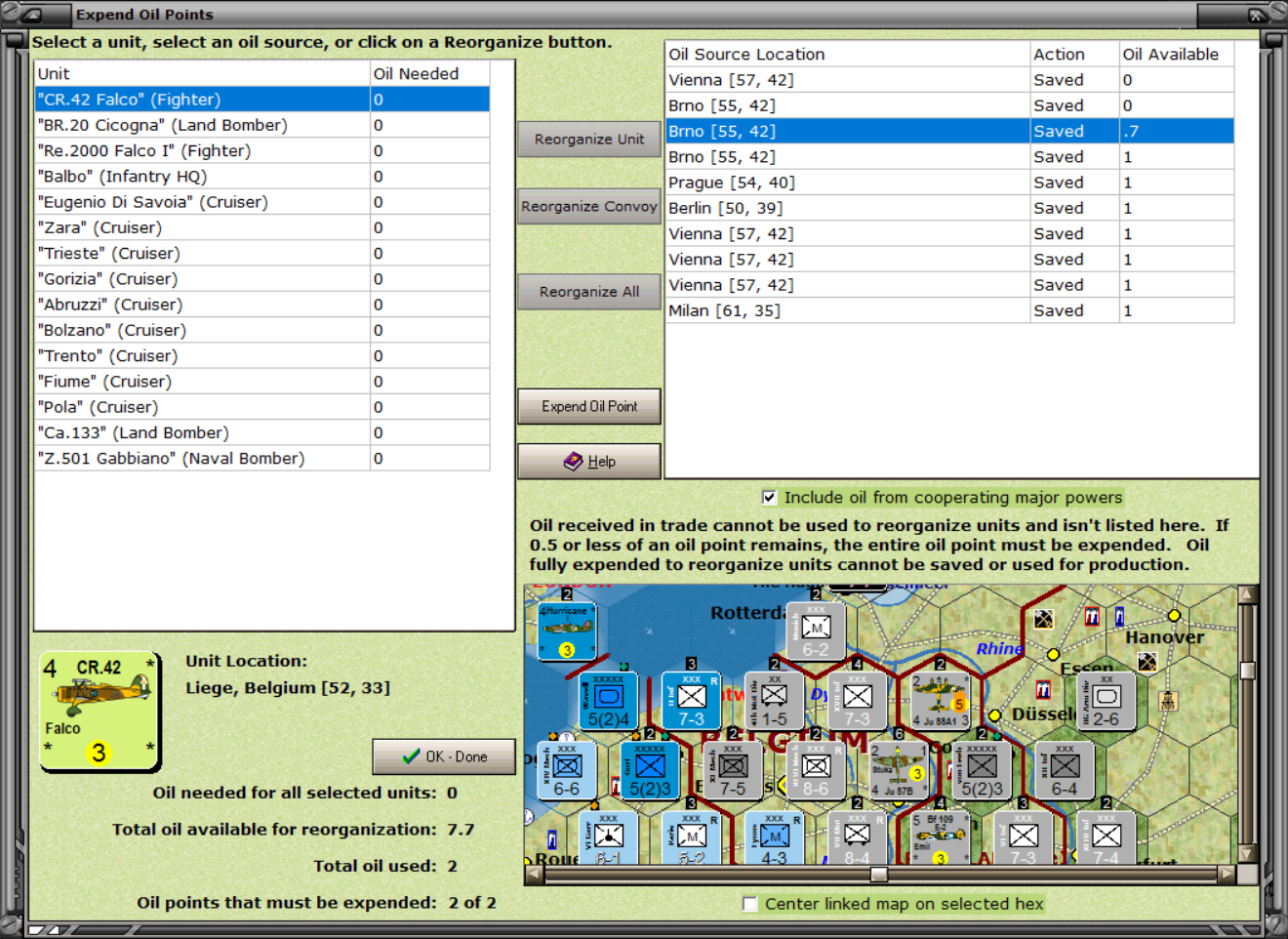Image resolution: width=1288 pixels, height=939 pixels.
Task: Select the VII Mot 8-4 counter
Action: (x=857, y=837)
